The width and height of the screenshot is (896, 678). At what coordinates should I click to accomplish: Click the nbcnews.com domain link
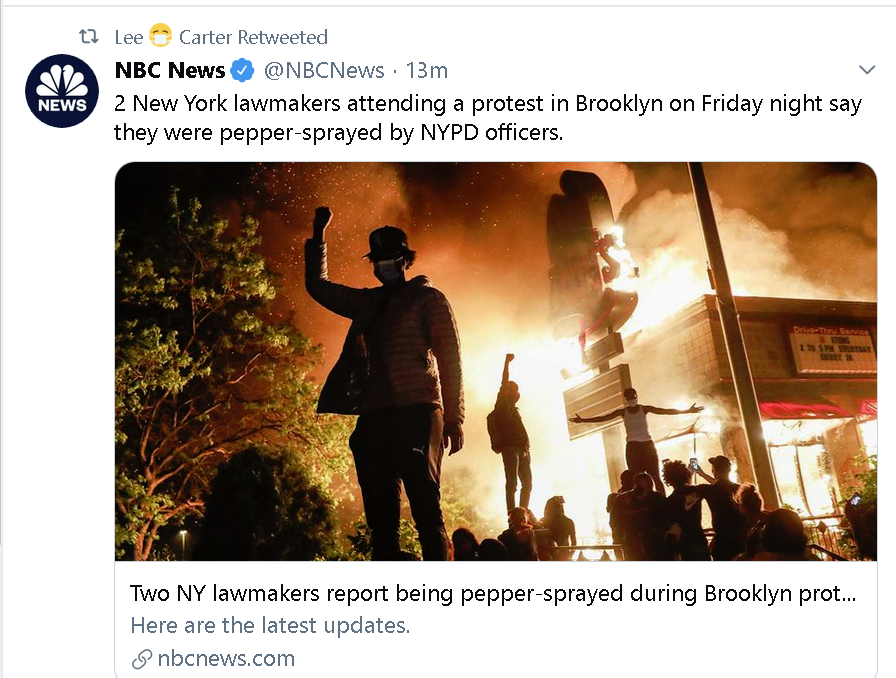(226, 659)
